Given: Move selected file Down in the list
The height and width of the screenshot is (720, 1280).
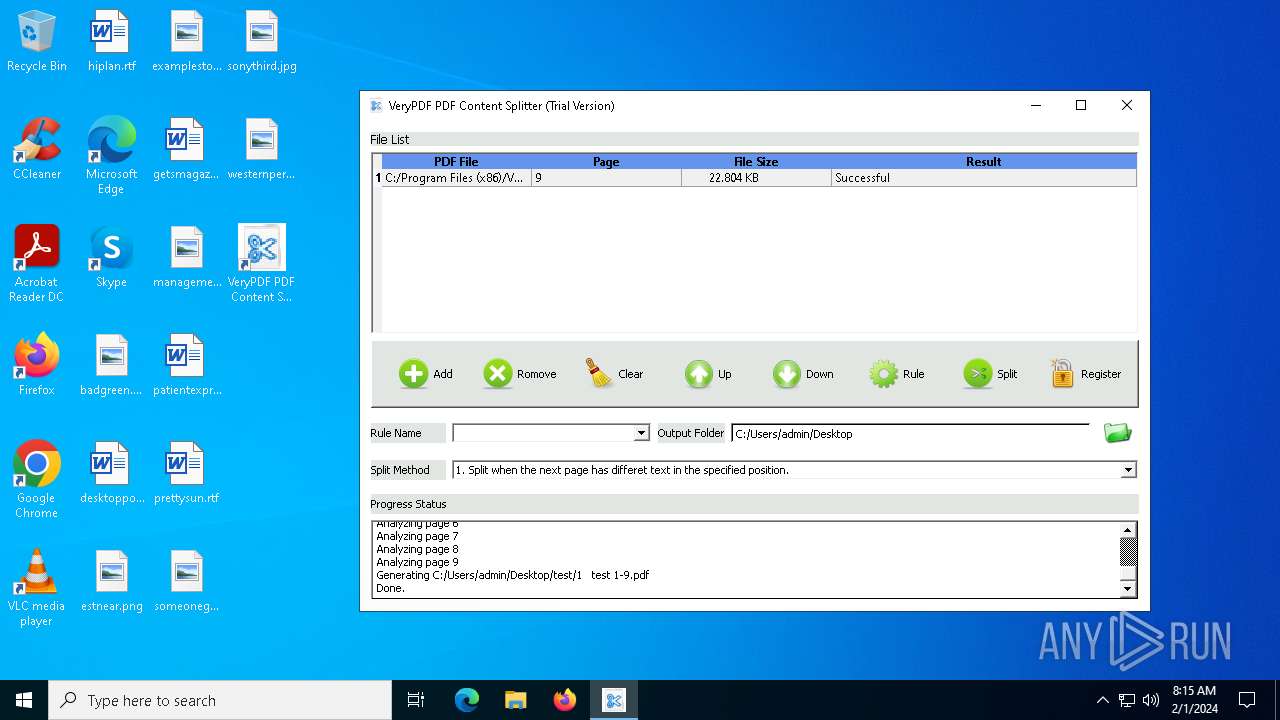Looking at the screenshot, I should click(x=802, y=374).
